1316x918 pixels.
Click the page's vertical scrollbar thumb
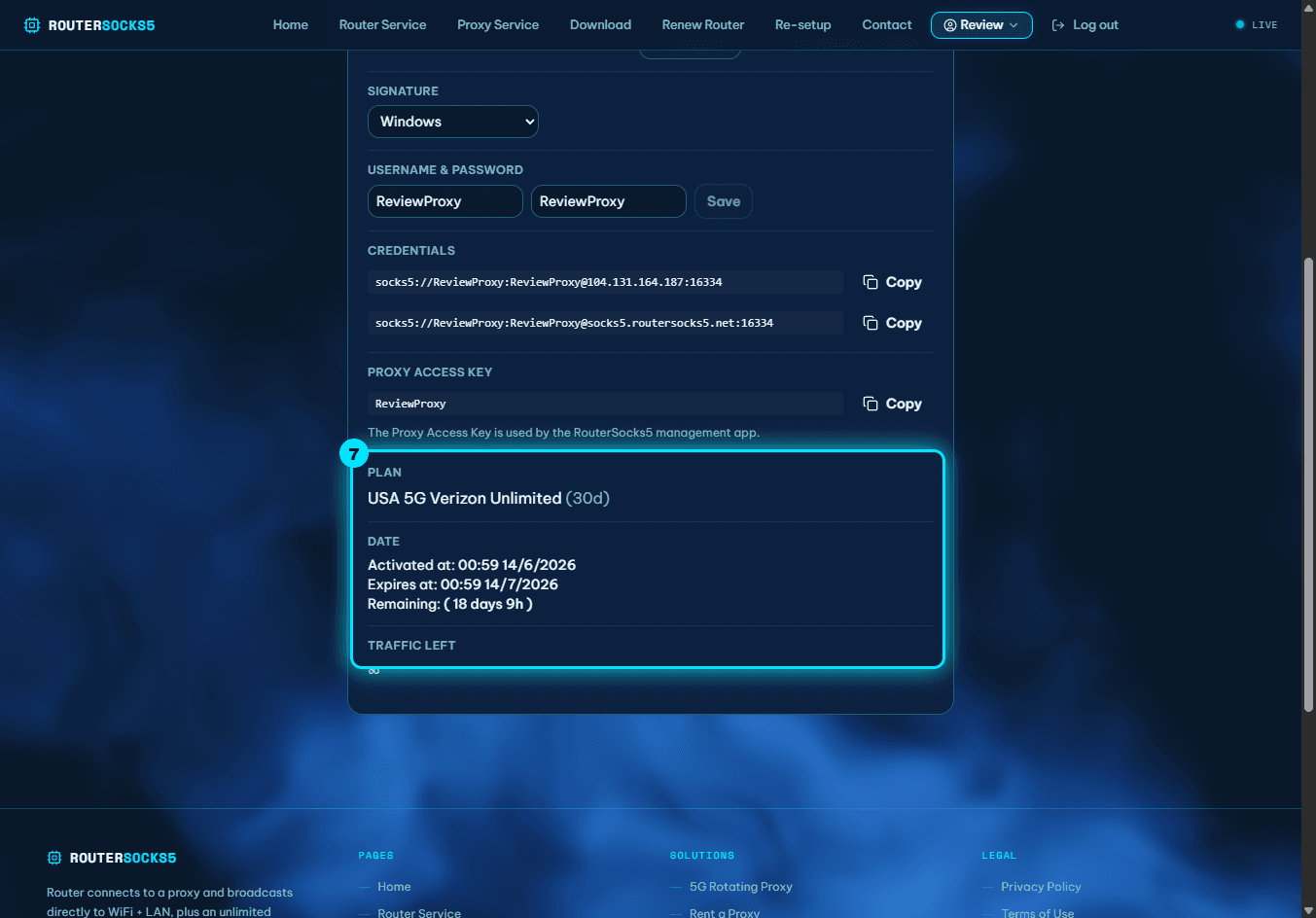pyautogui.click(x=1308, y=486)
